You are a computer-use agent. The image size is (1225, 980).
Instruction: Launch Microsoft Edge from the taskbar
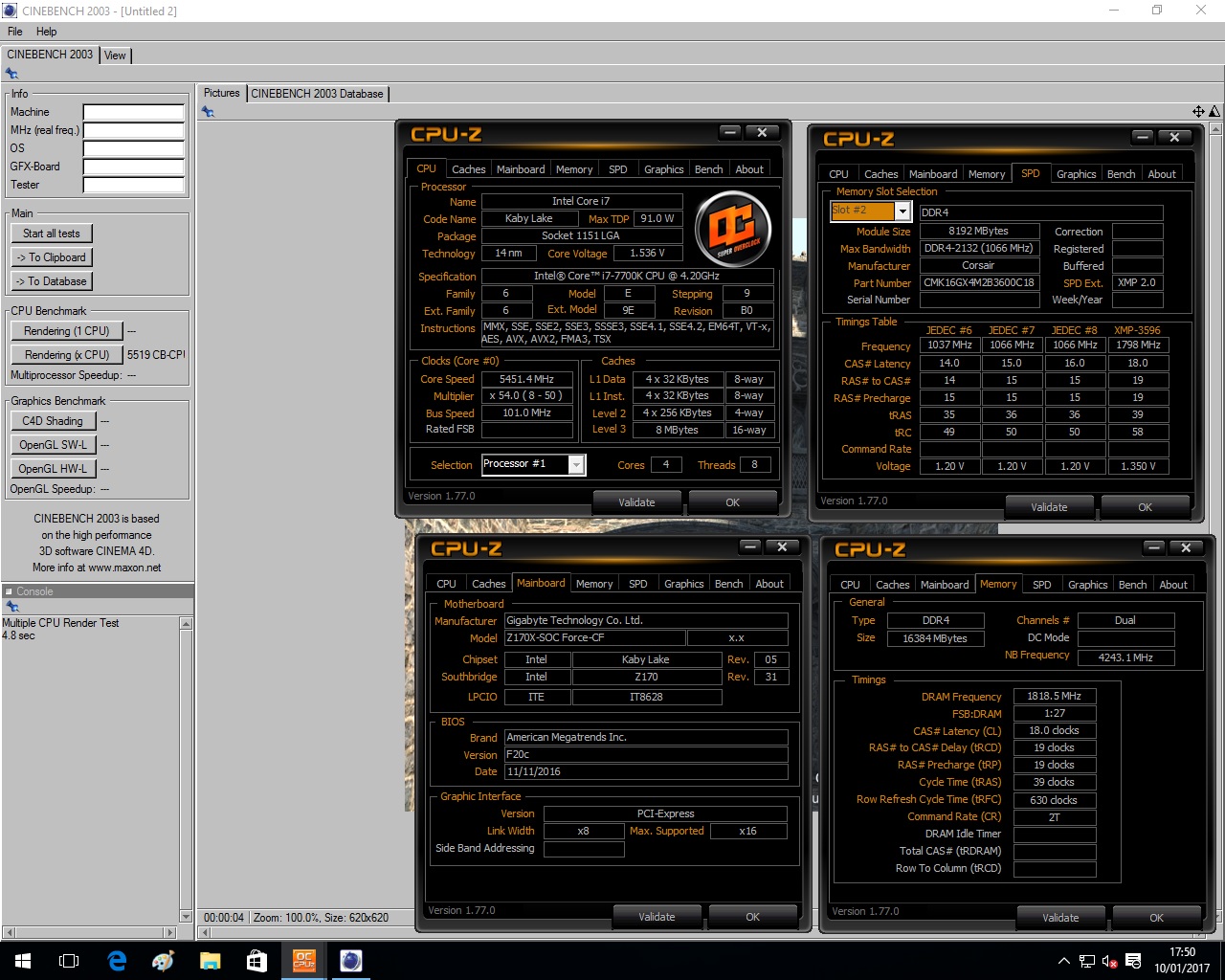(117, 961)
